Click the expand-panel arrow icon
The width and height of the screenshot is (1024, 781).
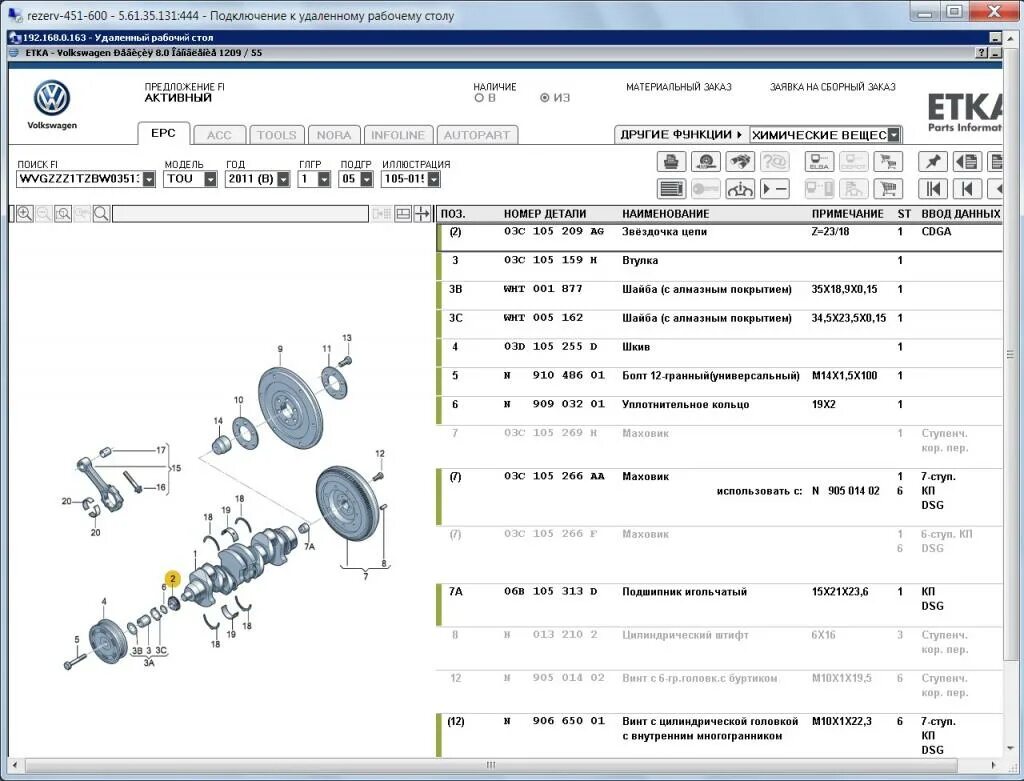423,214
